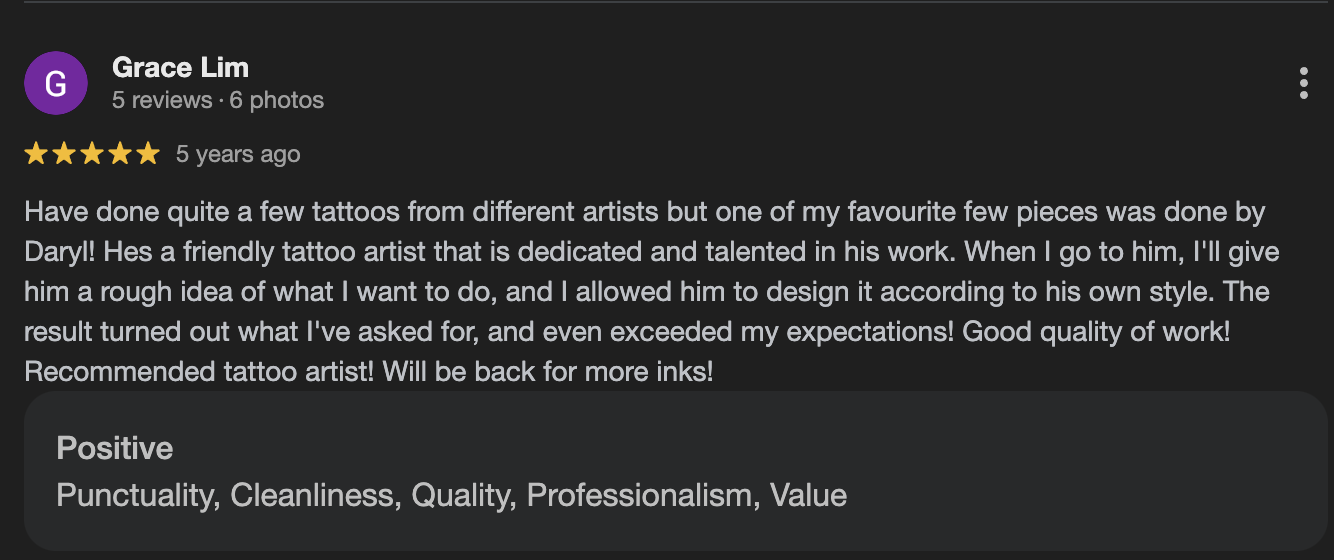Image resolution: width=1334 pixels, height=560 pixels.
Task: Click the "6 photos" count text
Action: click(x=277, y=100)
